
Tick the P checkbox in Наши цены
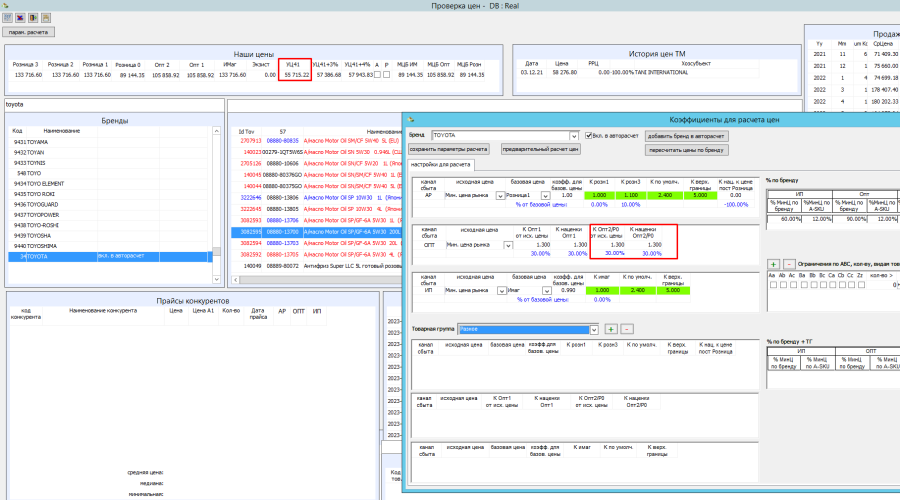[386, 75]
